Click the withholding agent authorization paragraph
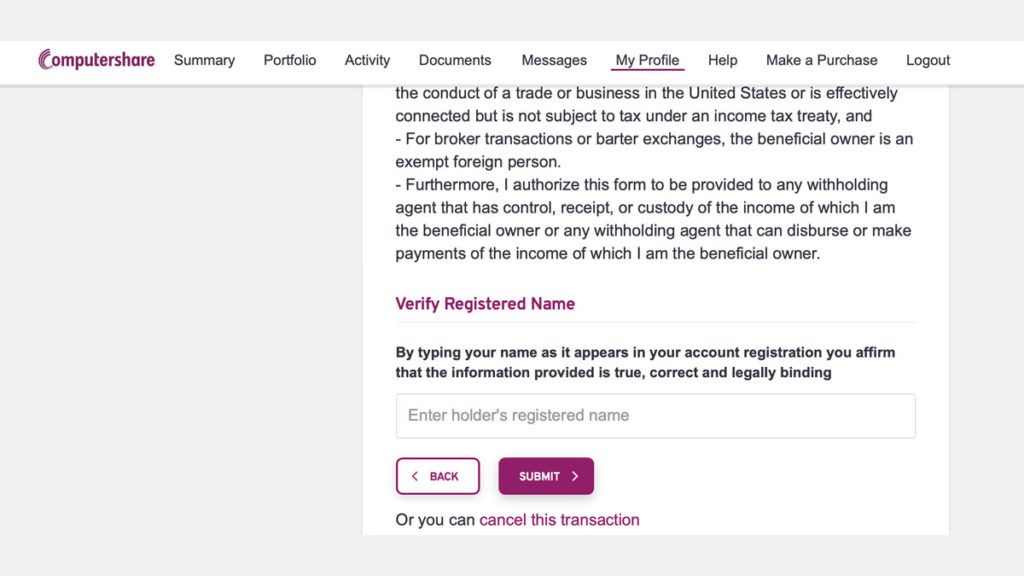The width and height of the screenshot is (1024, 576). (653, 219)
